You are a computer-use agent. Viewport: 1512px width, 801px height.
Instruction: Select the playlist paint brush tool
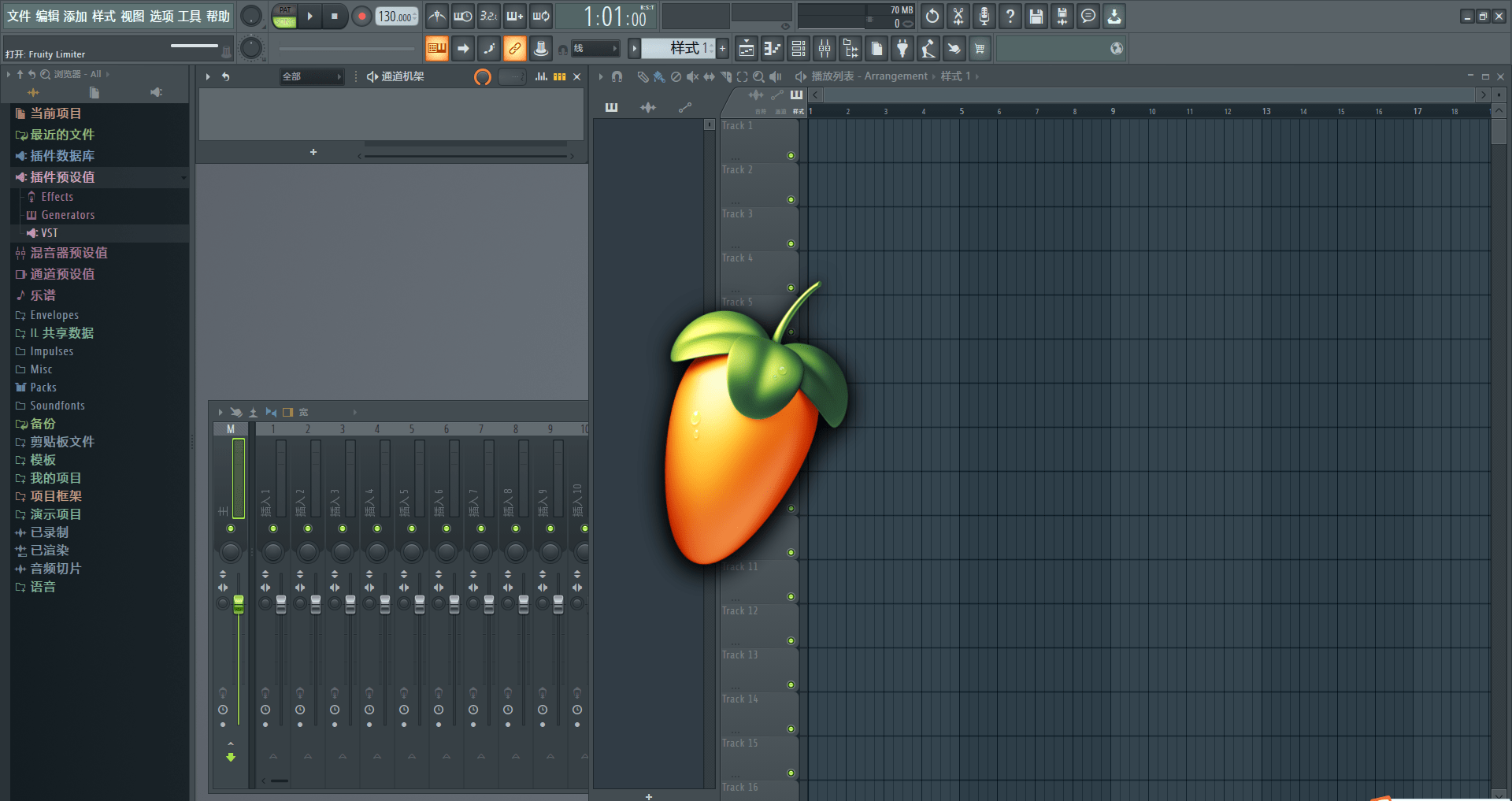coord(659,76)
